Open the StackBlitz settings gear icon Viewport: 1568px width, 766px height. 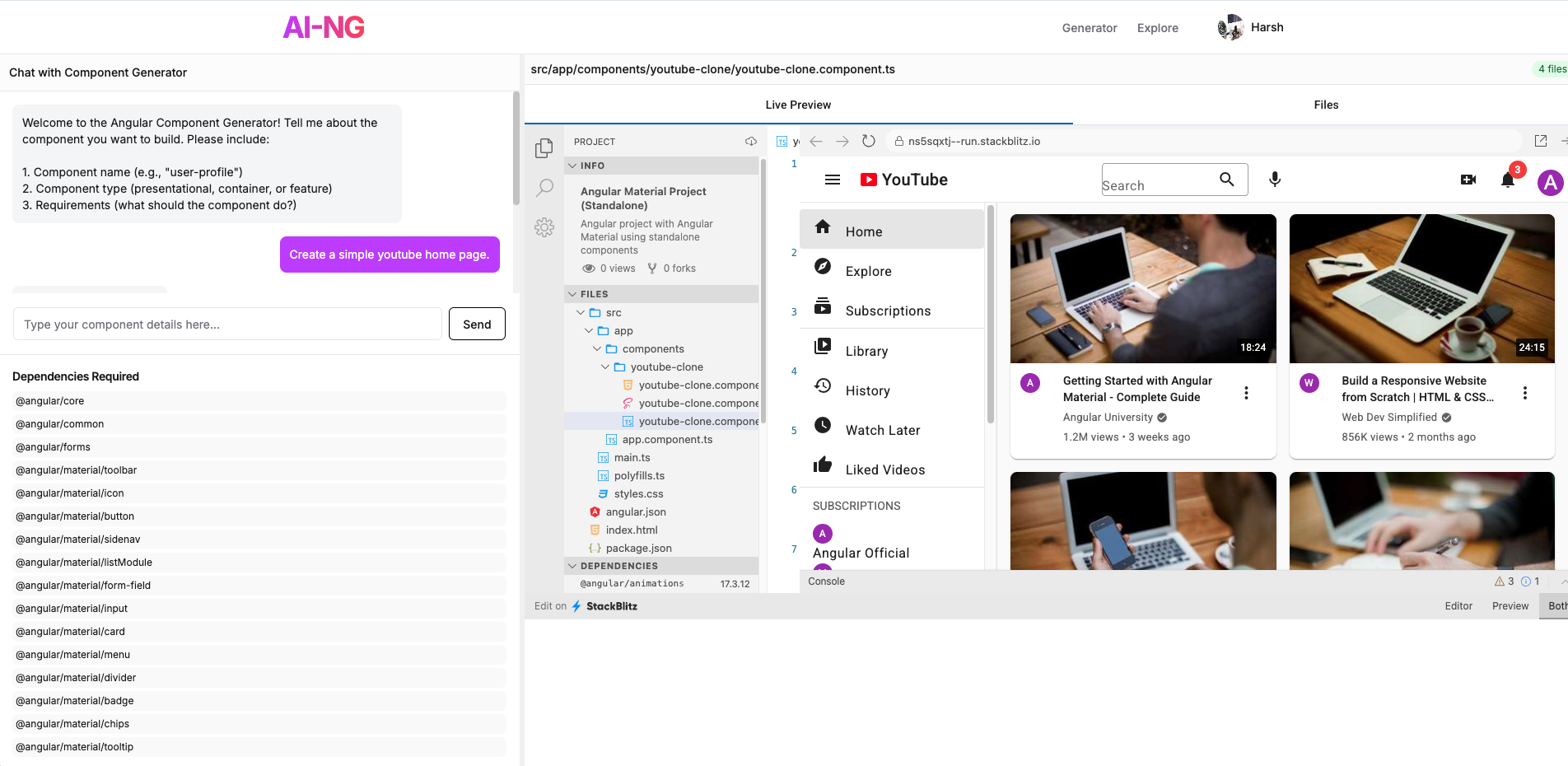[x=544, y=227]
